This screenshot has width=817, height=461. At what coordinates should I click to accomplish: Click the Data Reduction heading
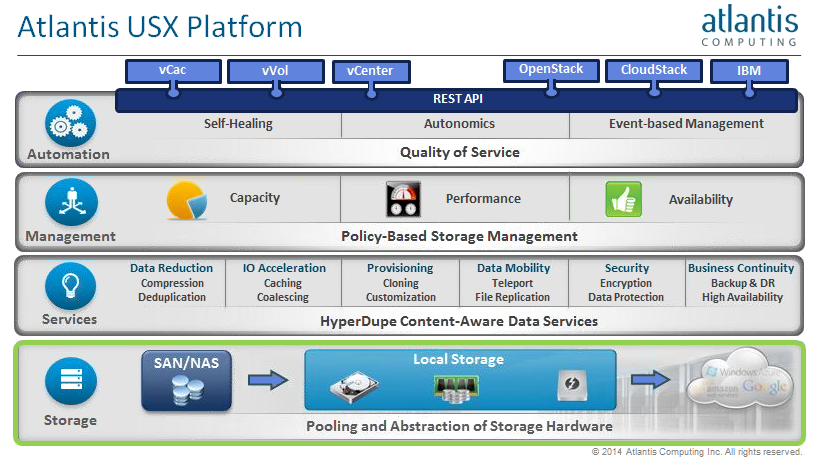tap(171, 268)
